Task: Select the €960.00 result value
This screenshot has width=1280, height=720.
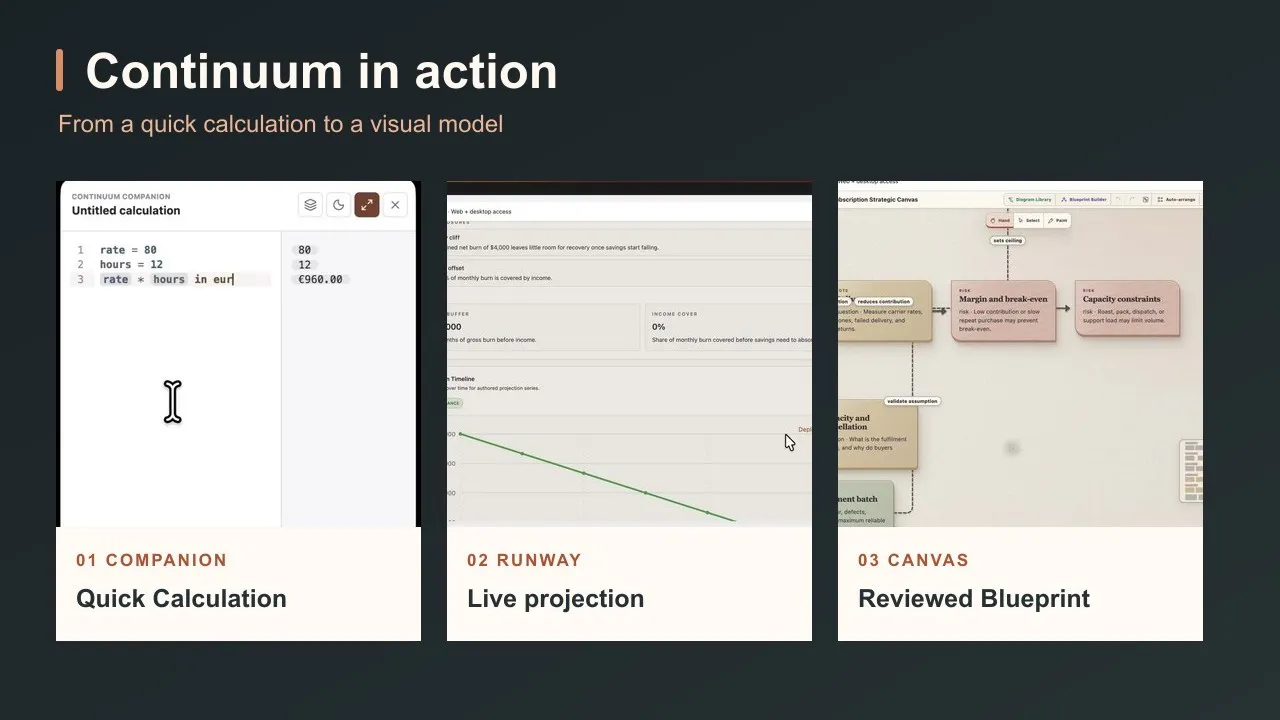Action: [320, 280]
